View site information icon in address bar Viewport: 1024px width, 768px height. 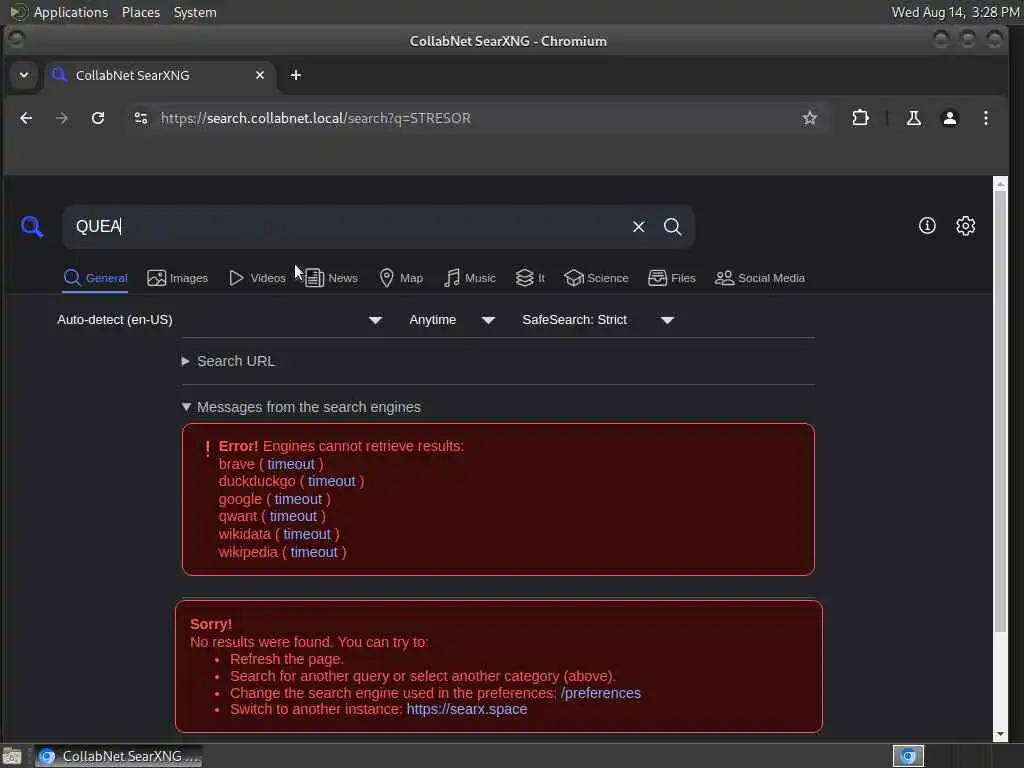point(140,118)
